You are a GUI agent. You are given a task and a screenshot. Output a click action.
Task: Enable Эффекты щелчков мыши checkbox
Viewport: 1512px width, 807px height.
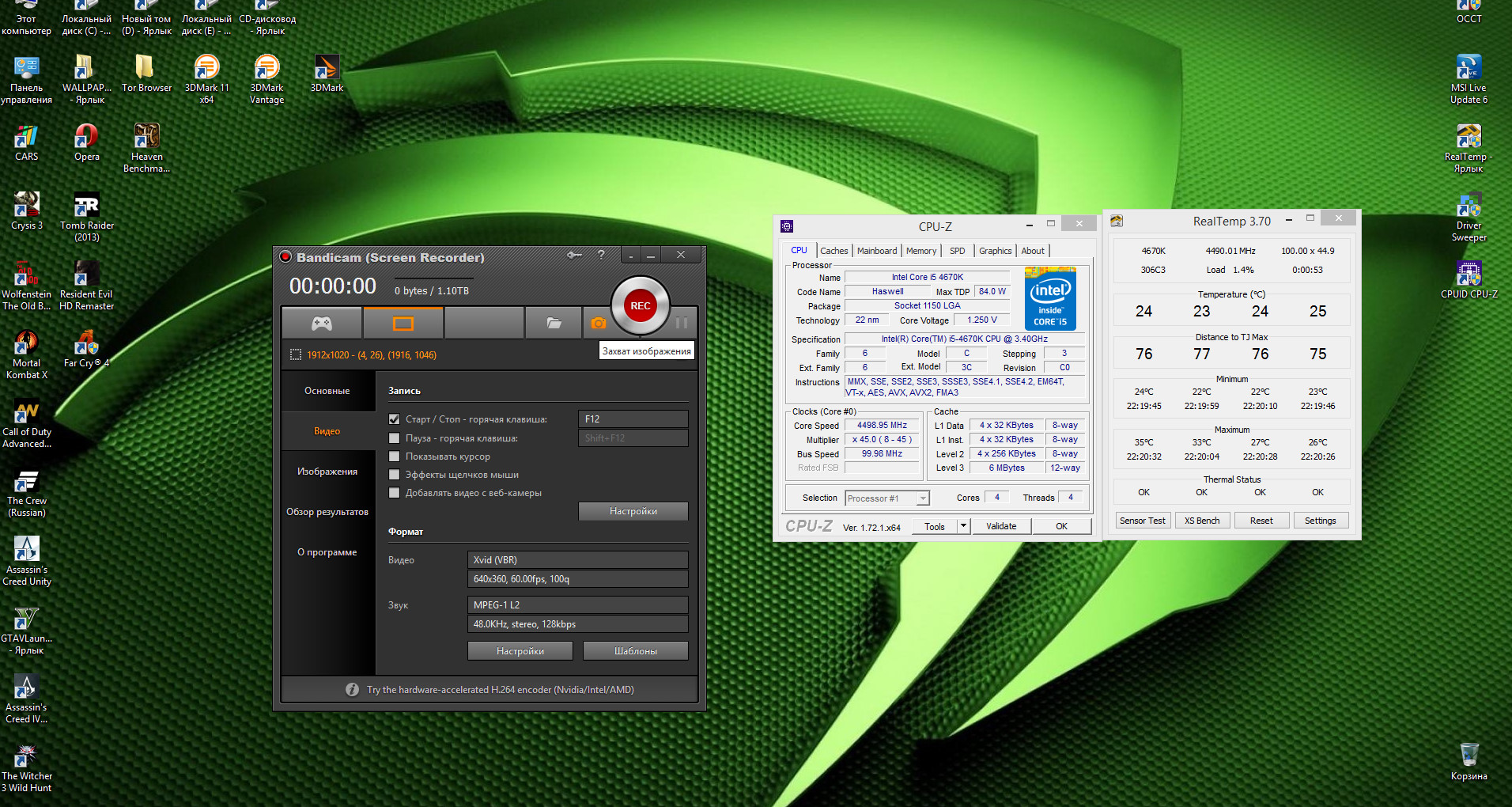tap(394, 475)
